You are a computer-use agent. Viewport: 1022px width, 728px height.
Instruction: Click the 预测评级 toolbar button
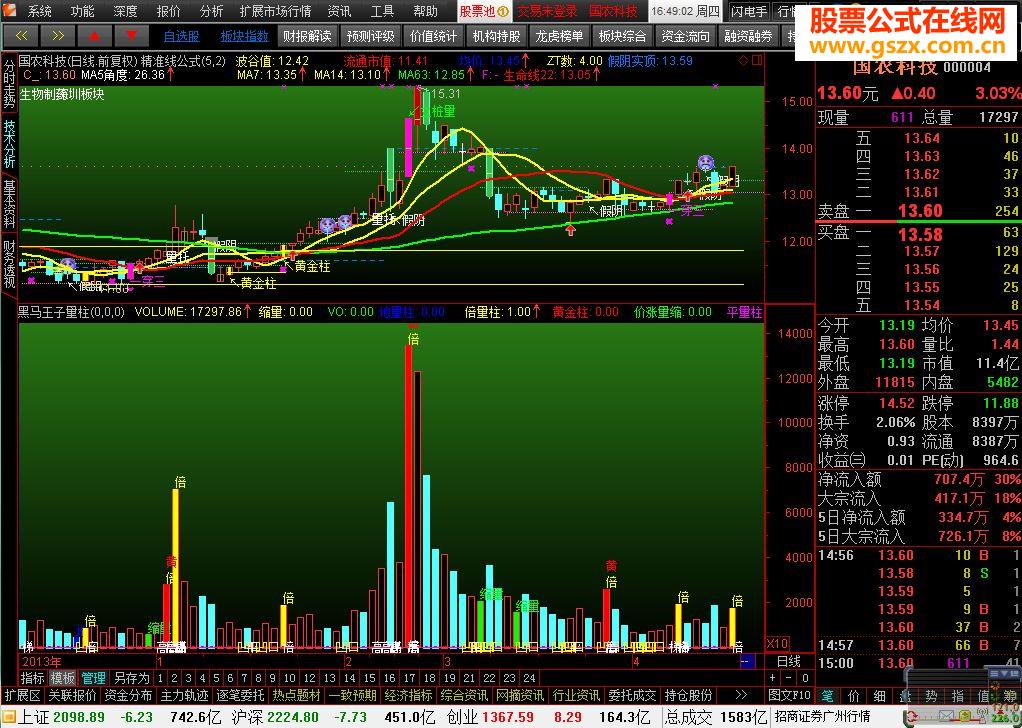tap(370, 36)
